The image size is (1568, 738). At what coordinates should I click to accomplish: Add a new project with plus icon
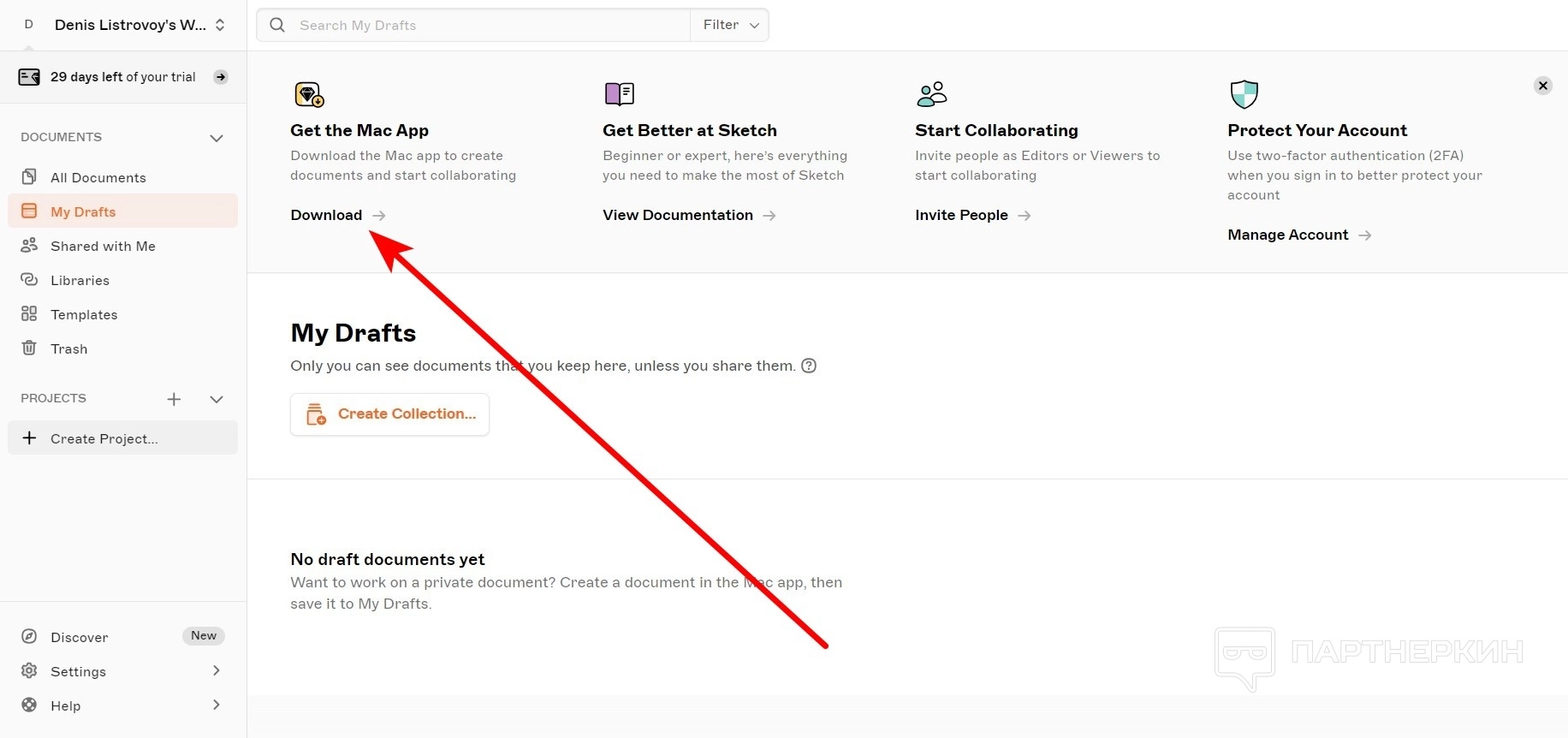click(x=174, y=399)
